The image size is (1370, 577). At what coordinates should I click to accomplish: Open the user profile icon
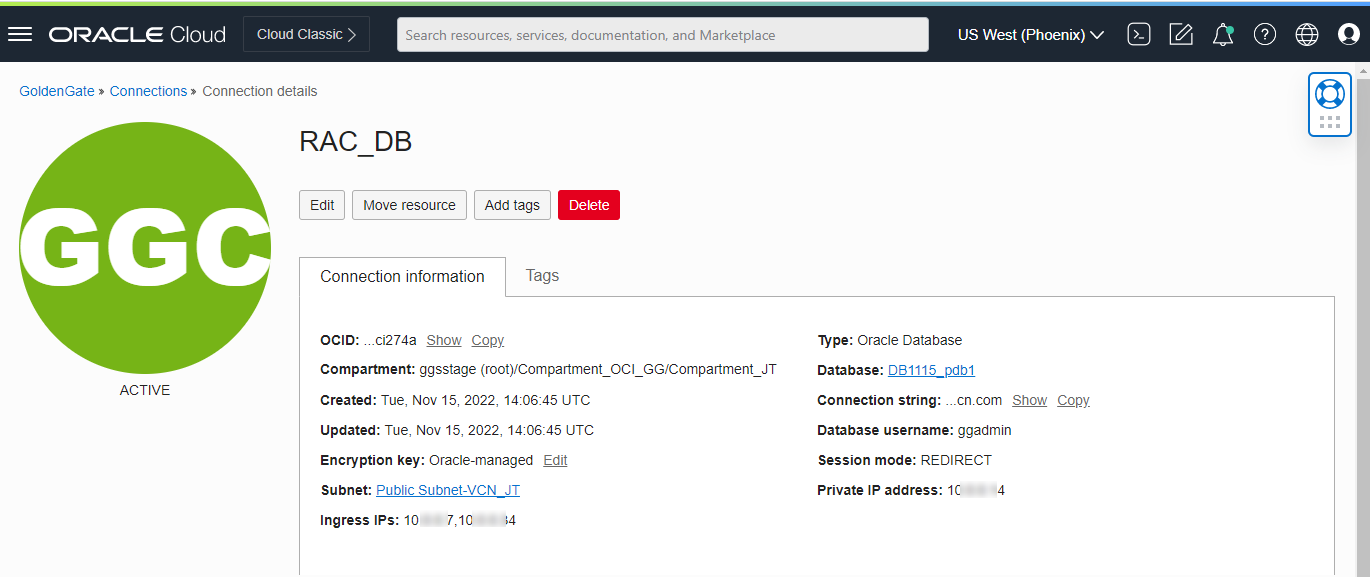tap(1348, 33)
